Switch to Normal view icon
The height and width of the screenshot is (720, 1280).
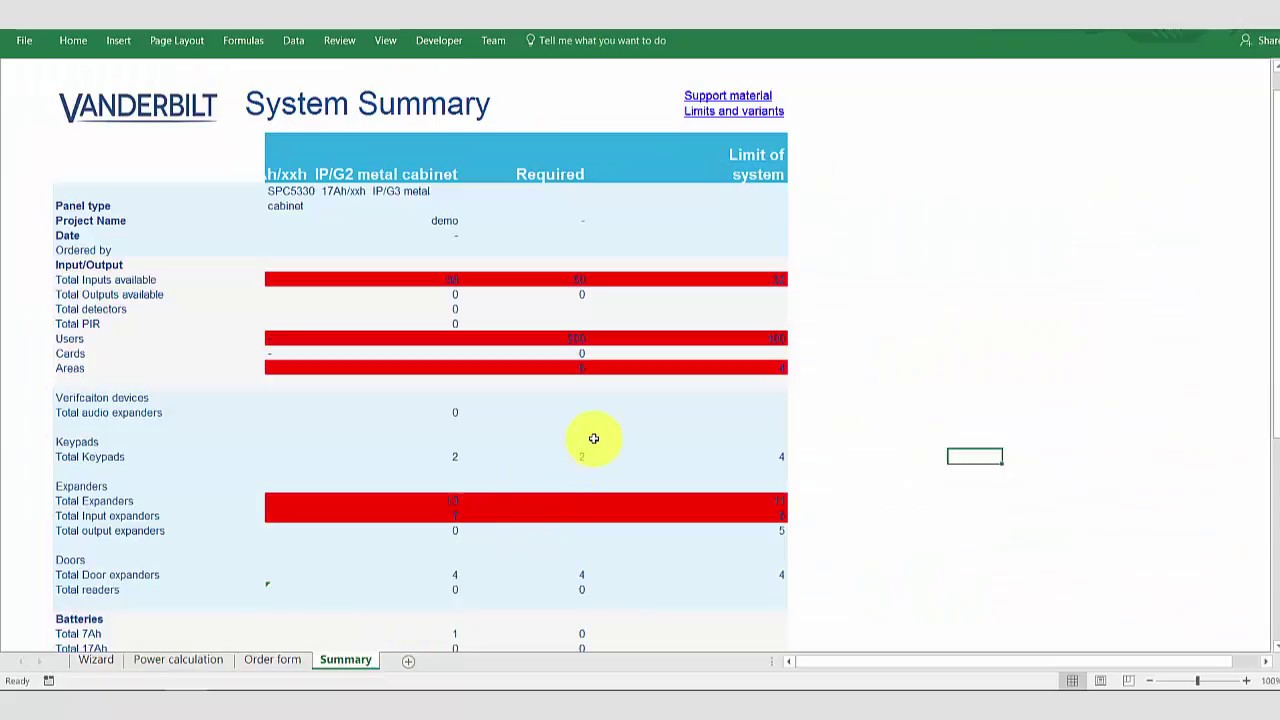click(1072, 681)
